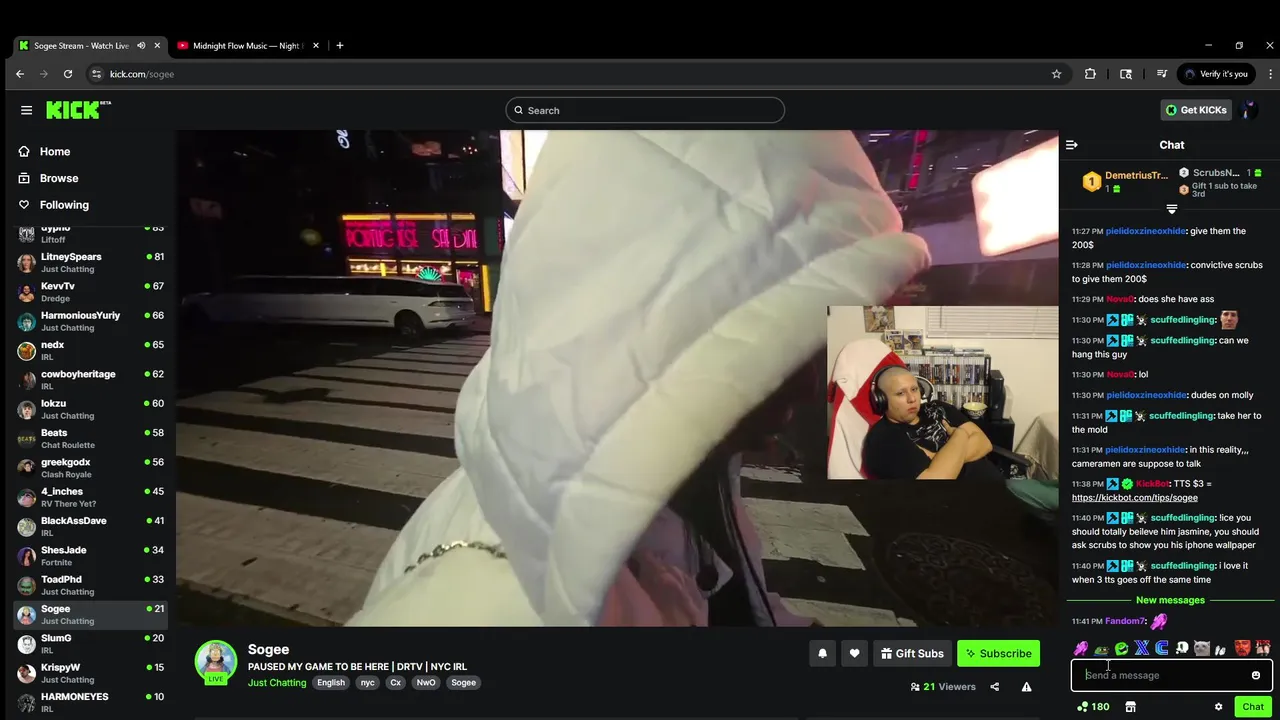Click the Subscribe button

(998, 653)
